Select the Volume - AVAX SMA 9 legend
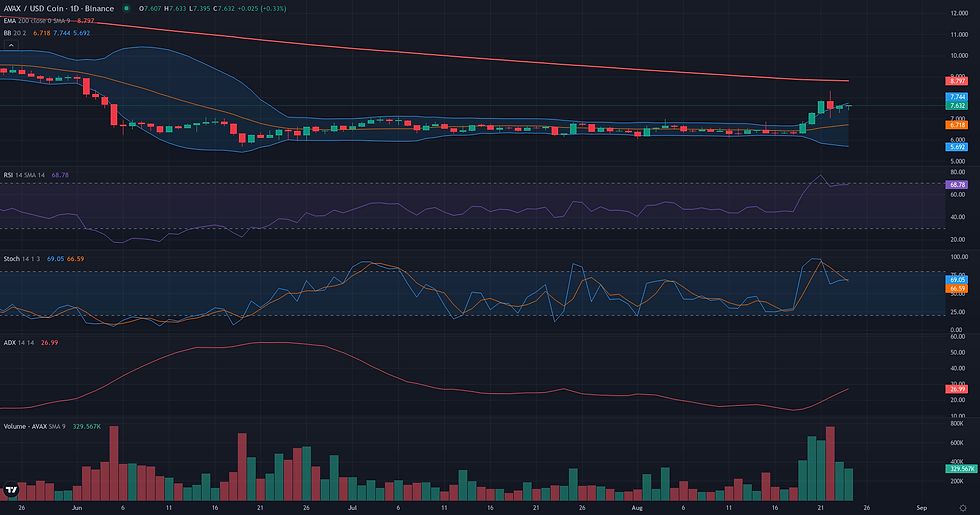Screen dimensions: 980x515 click(34, 426)
